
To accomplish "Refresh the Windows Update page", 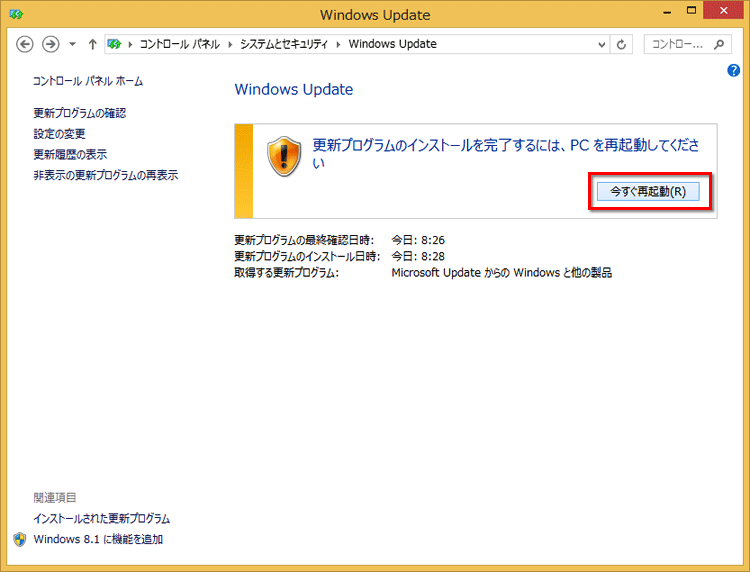I will (x=622, y=44).
